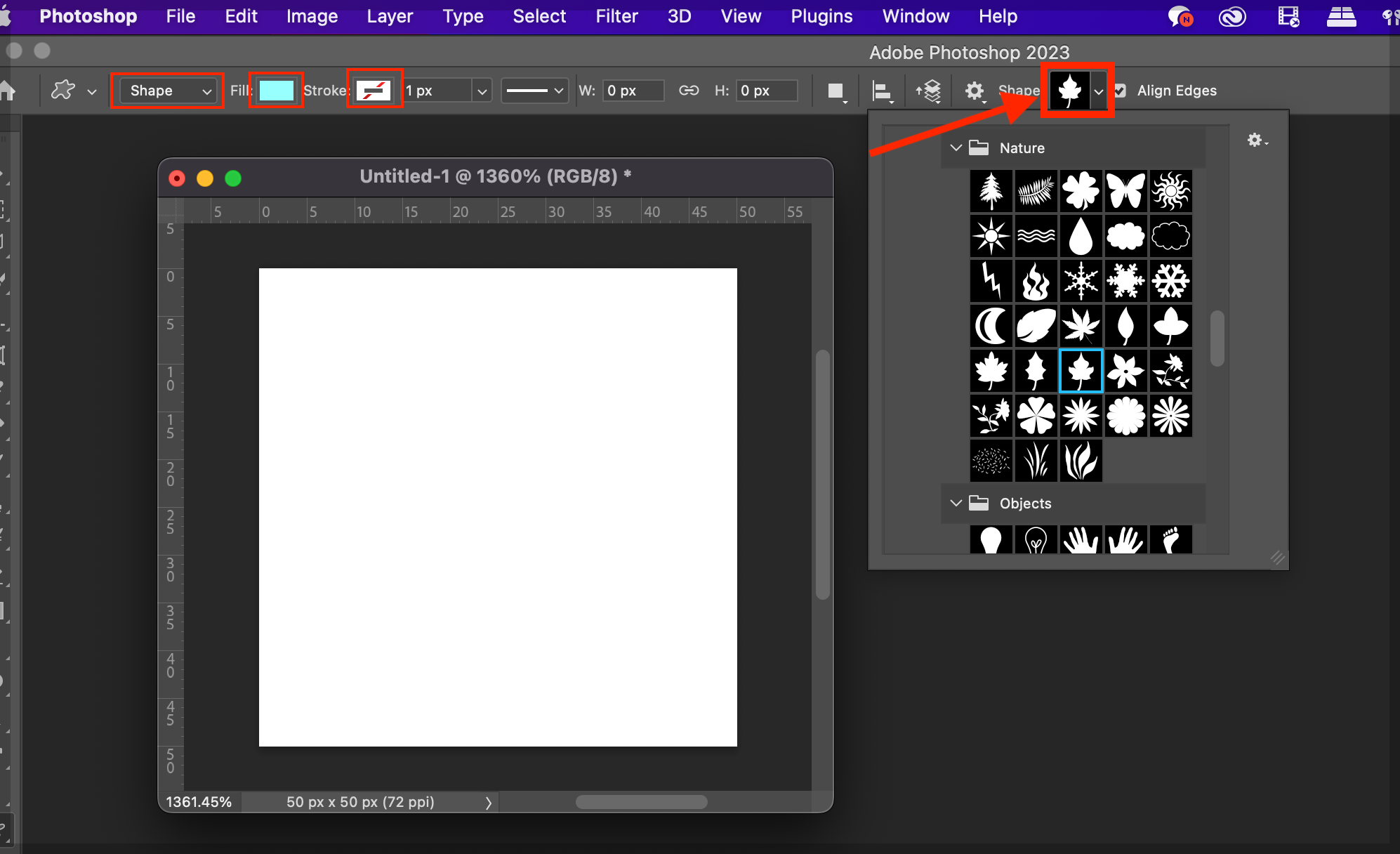Open the path arrangement layers icon
This screenshot has height=854, width=1400.
[x=928, y=91]
